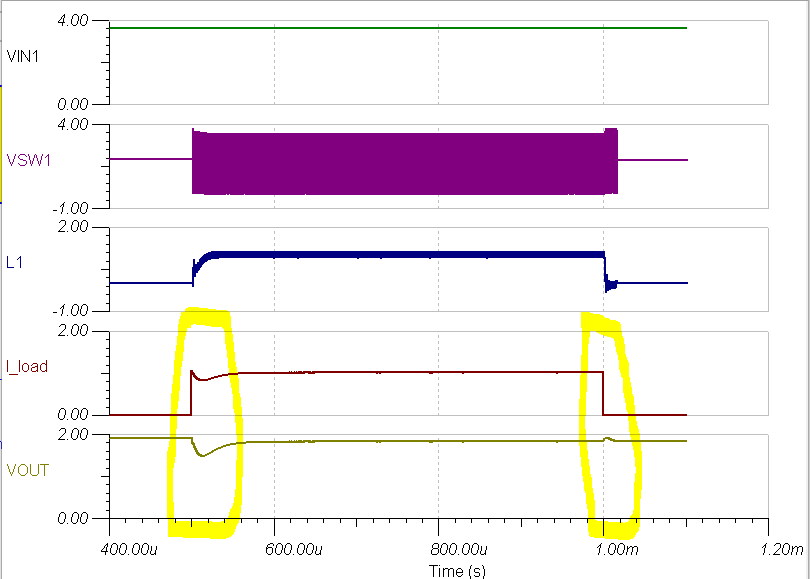Click the 4.00 label on VIN1 axis
This screenshot has width=810, height=579.
(73, 21)
